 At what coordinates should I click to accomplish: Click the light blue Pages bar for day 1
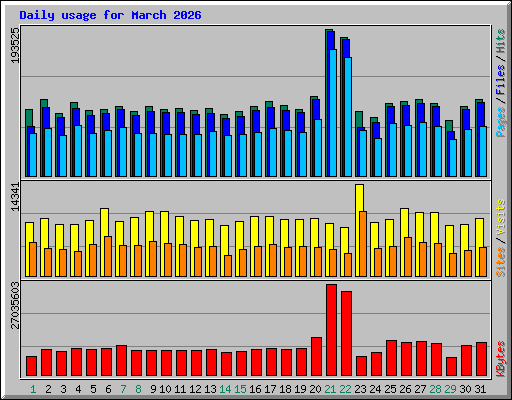[33, 155]
